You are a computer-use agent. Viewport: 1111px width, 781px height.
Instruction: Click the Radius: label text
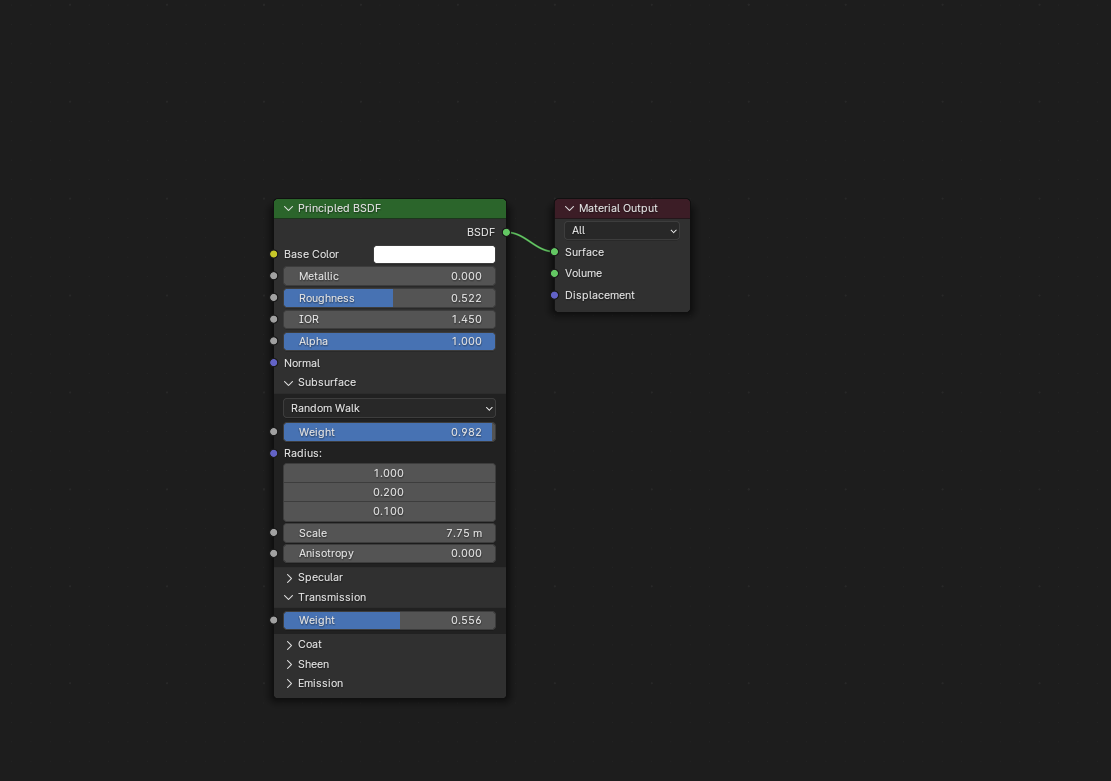[303, 454]
